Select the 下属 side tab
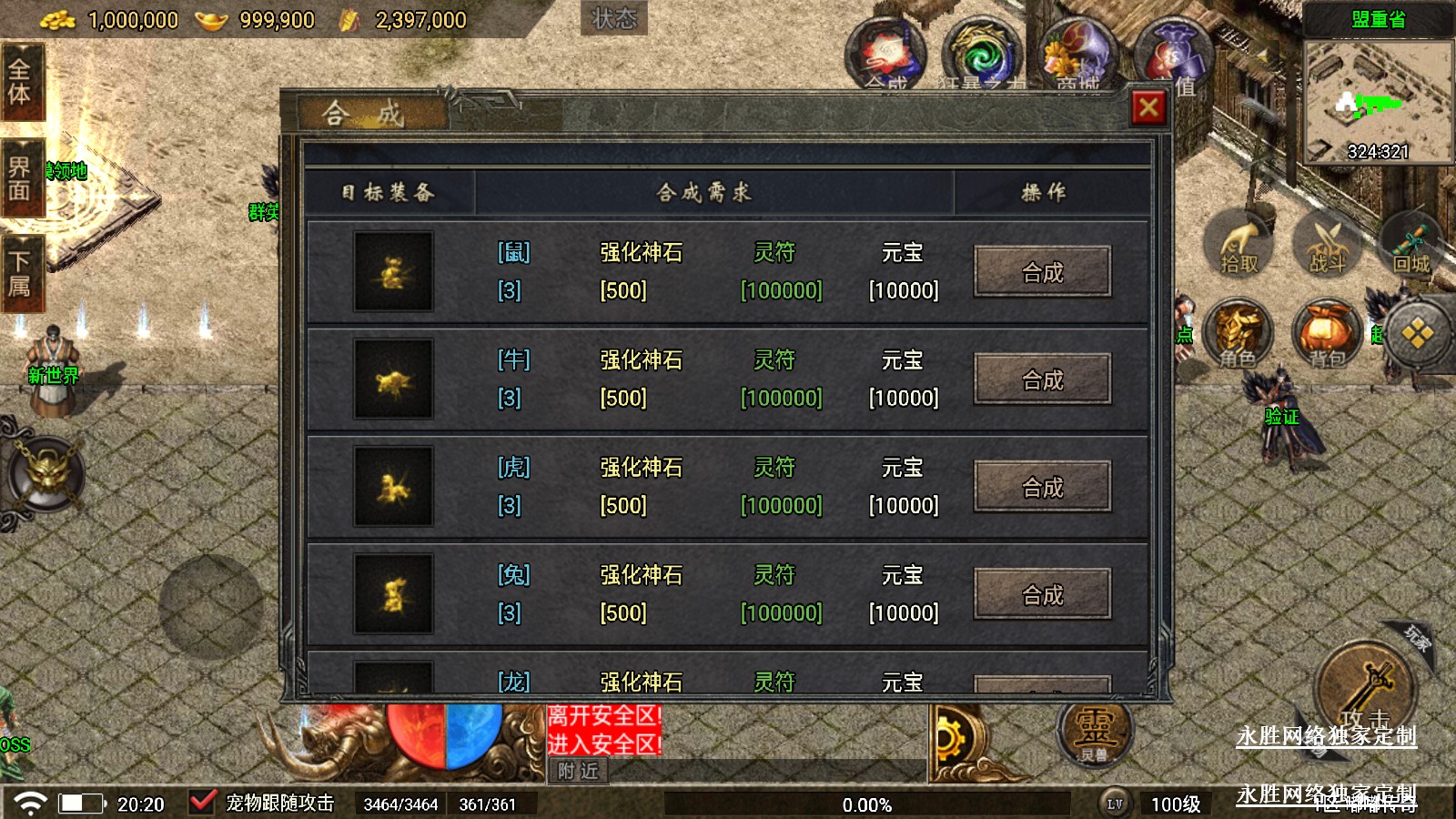 tap(22, 274)
